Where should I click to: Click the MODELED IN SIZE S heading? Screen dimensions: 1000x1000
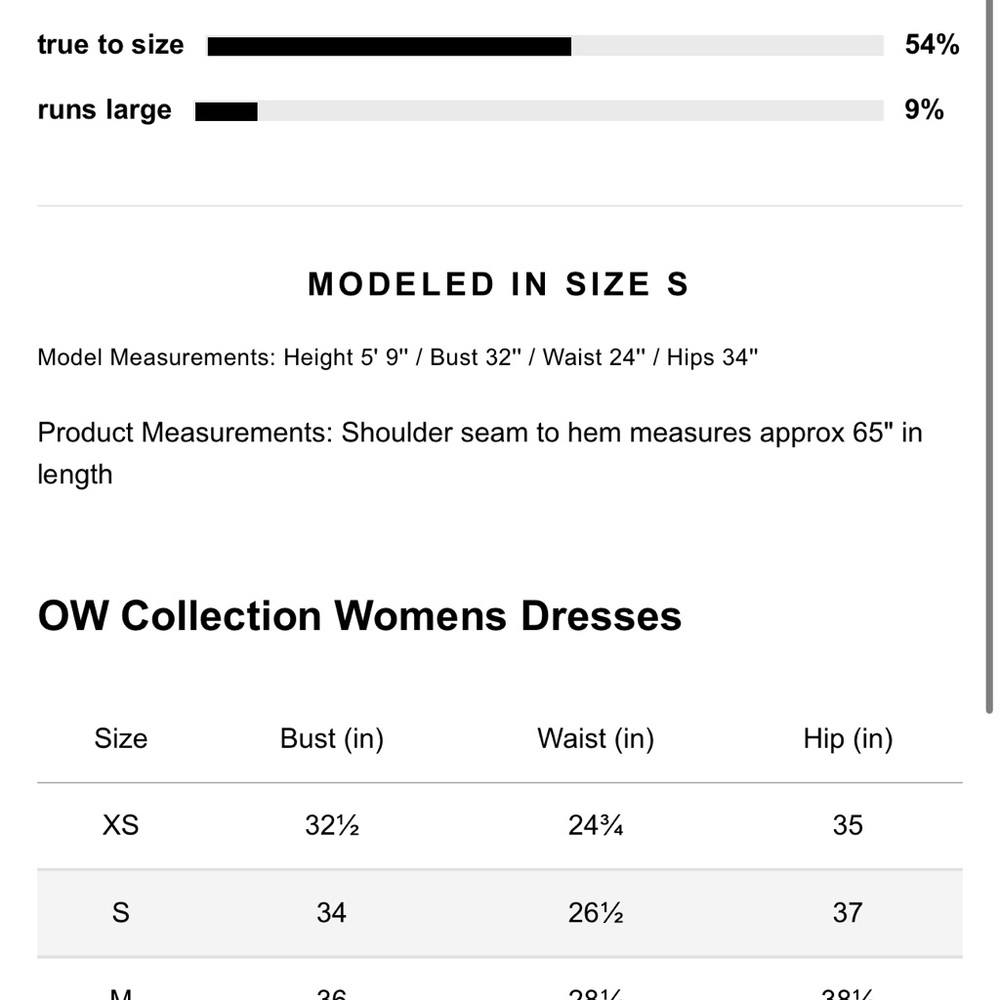pos(499,284)
